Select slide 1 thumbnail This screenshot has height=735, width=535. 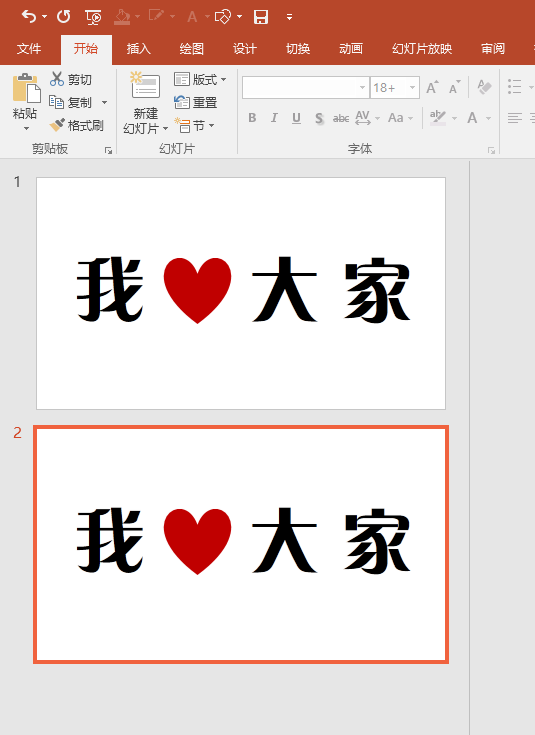[x=241, y=293]
